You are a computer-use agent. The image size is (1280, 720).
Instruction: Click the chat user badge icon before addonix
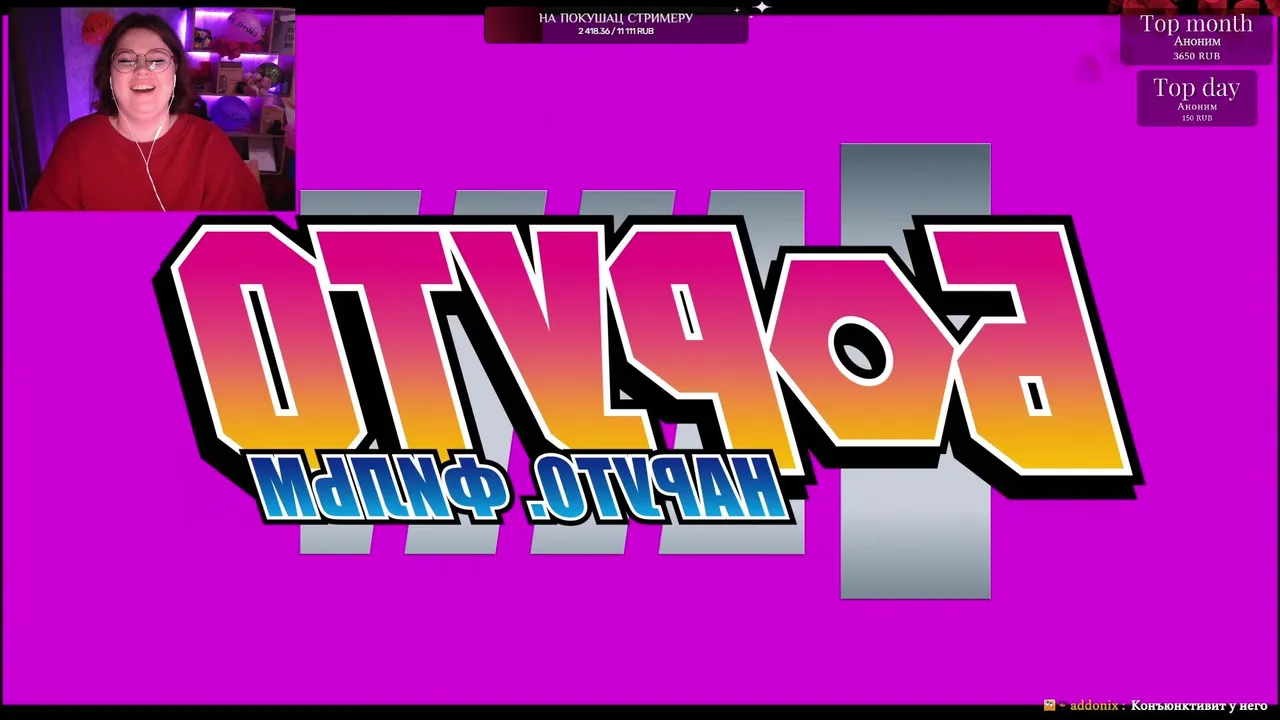click(x=1049, y=705)
